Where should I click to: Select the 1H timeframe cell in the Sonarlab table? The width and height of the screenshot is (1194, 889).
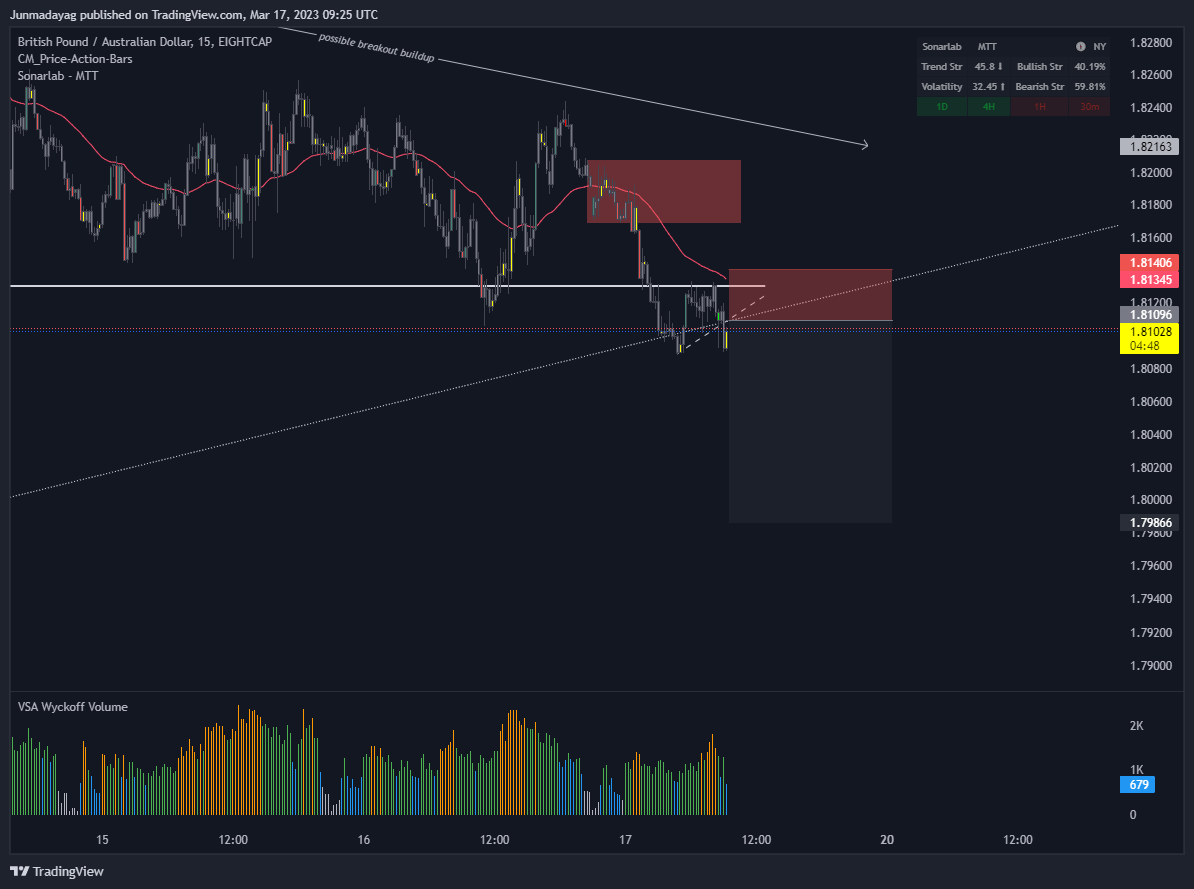(x=1039, y=107)
